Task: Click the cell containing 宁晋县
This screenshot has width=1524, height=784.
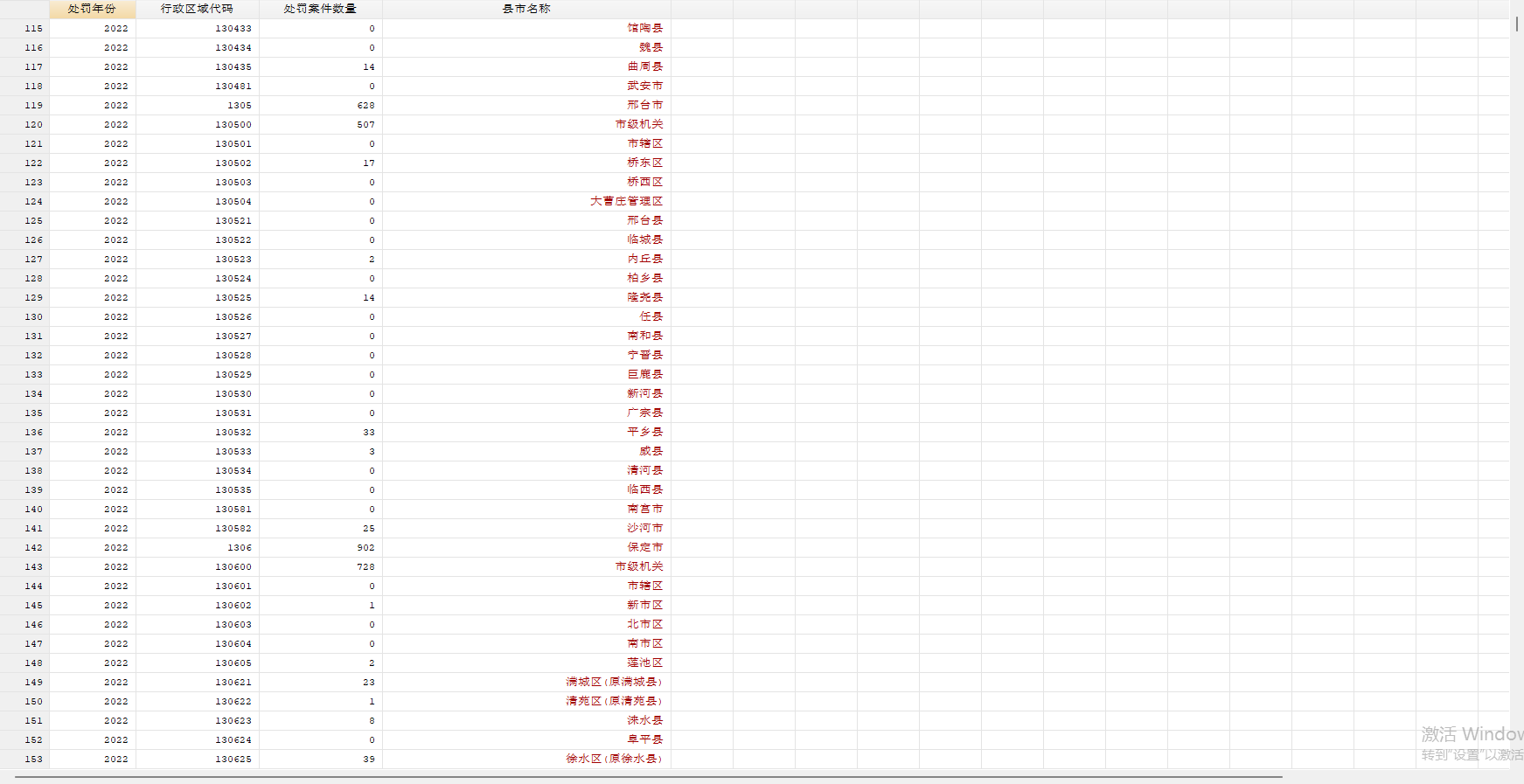Action: [526, 356]
